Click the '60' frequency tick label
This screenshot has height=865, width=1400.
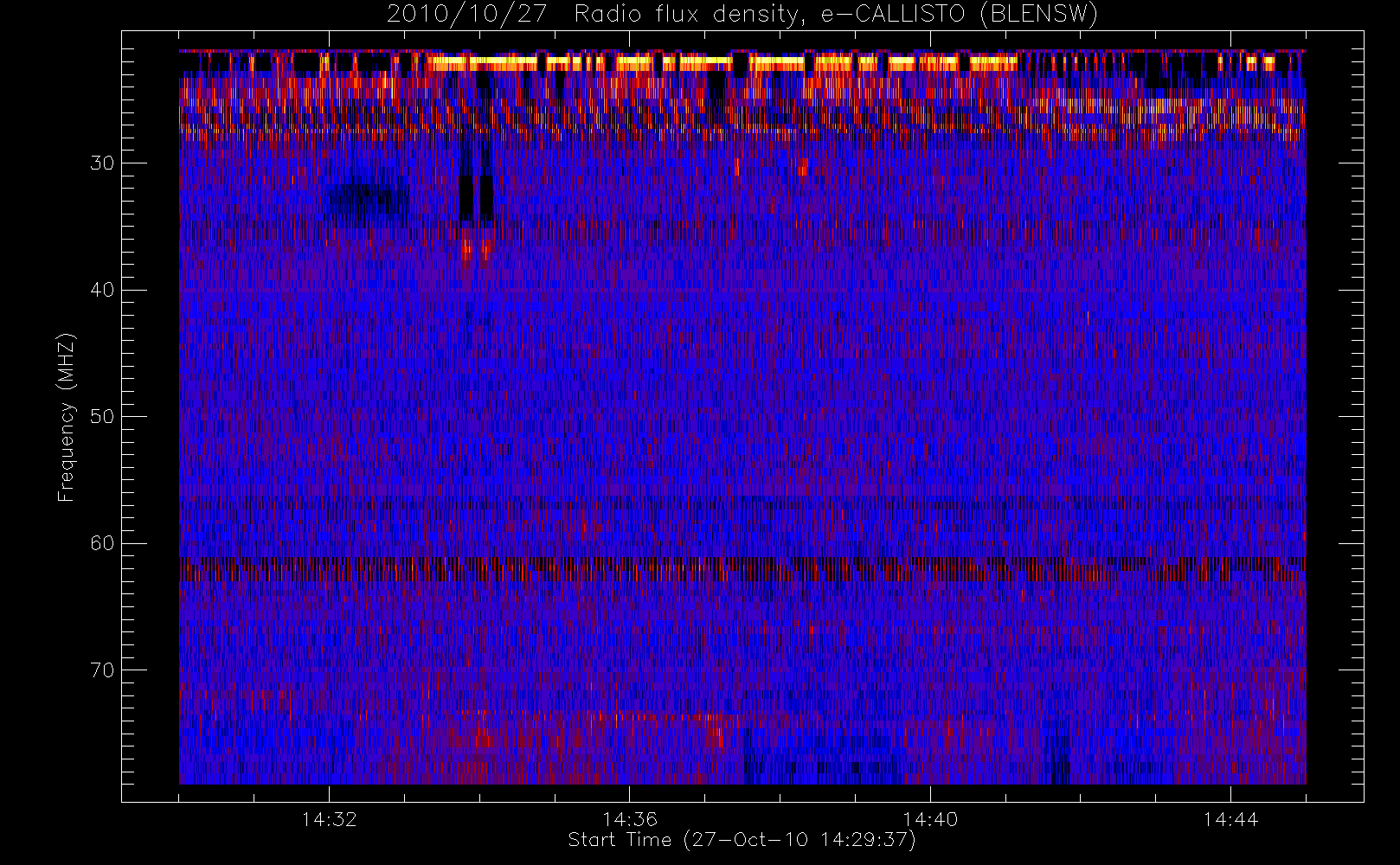[102, 543]
